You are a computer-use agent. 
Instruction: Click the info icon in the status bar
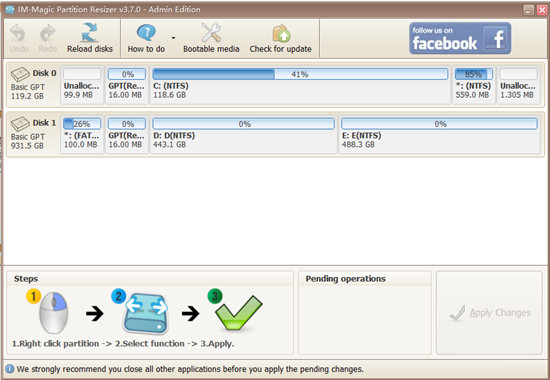pyautogui.click(x=9, y=369)
